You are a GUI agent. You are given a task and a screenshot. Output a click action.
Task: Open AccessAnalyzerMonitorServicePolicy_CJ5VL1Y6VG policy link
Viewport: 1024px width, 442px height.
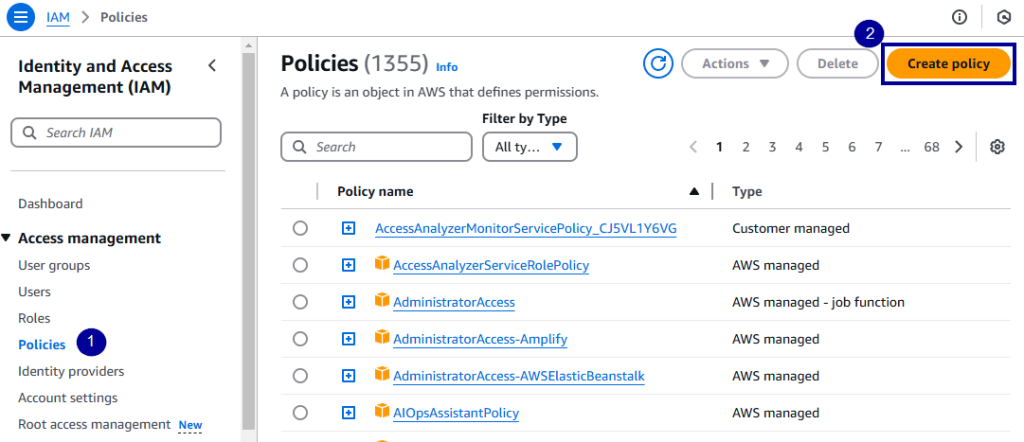click(526, 229)
